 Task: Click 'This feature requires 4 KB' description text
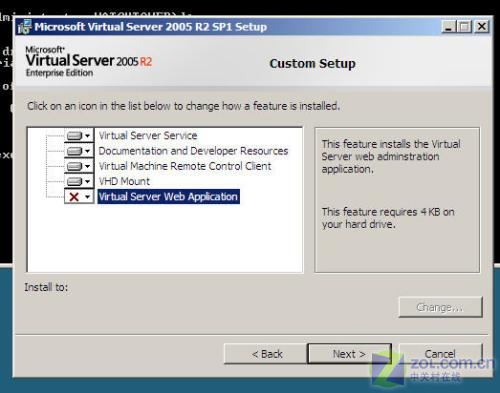click(x=388, y=218)
